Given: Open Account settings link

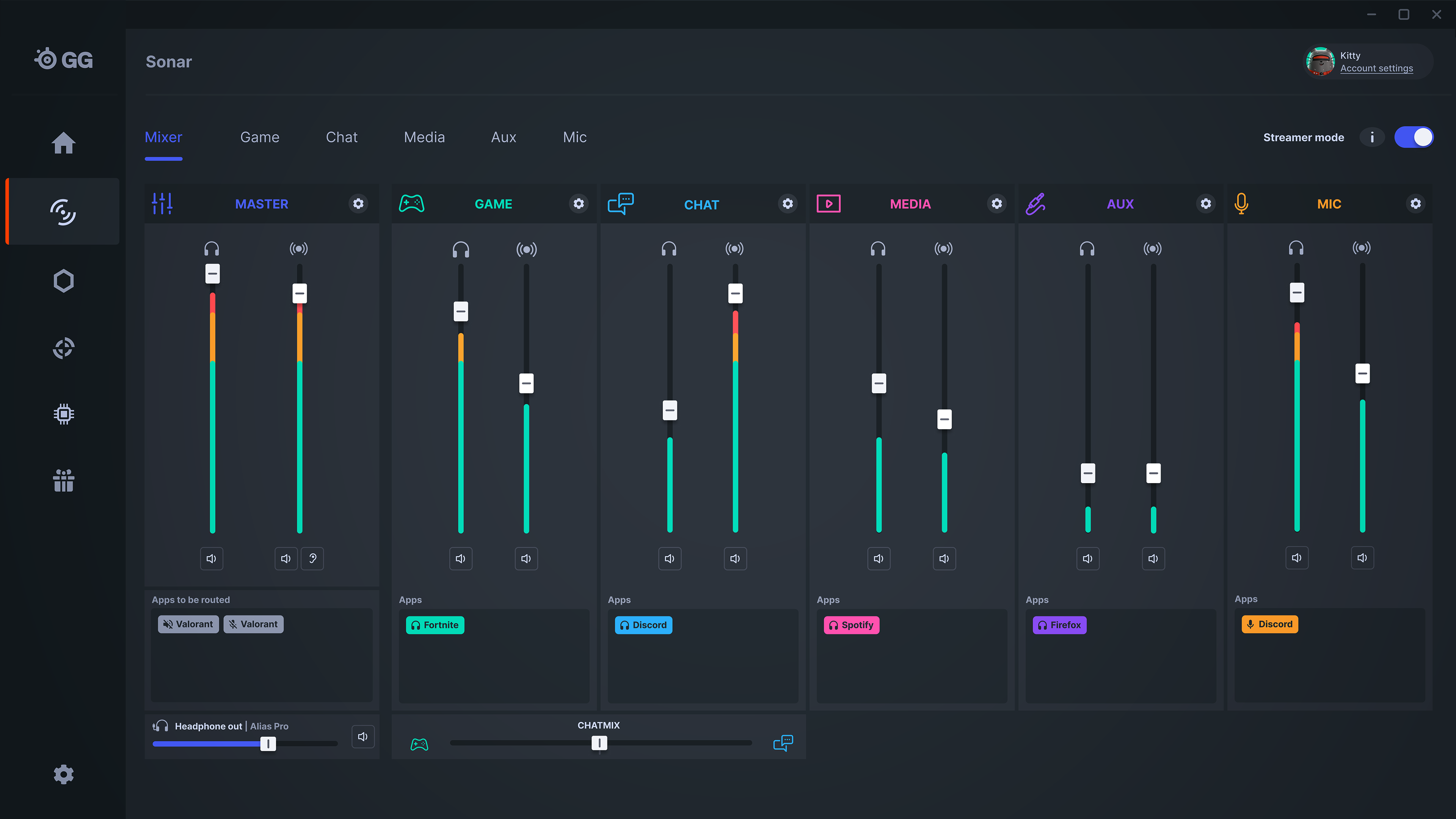Looking at the screenshot, I should click(1376, 68).
